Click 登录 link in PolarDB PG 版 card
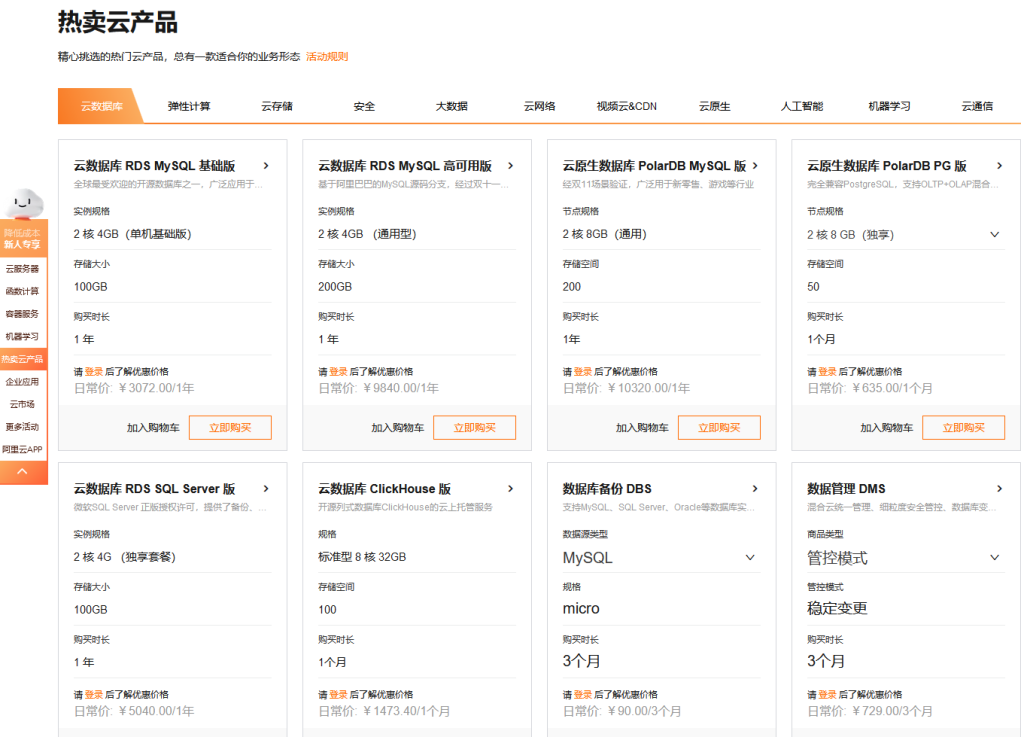 827,371
